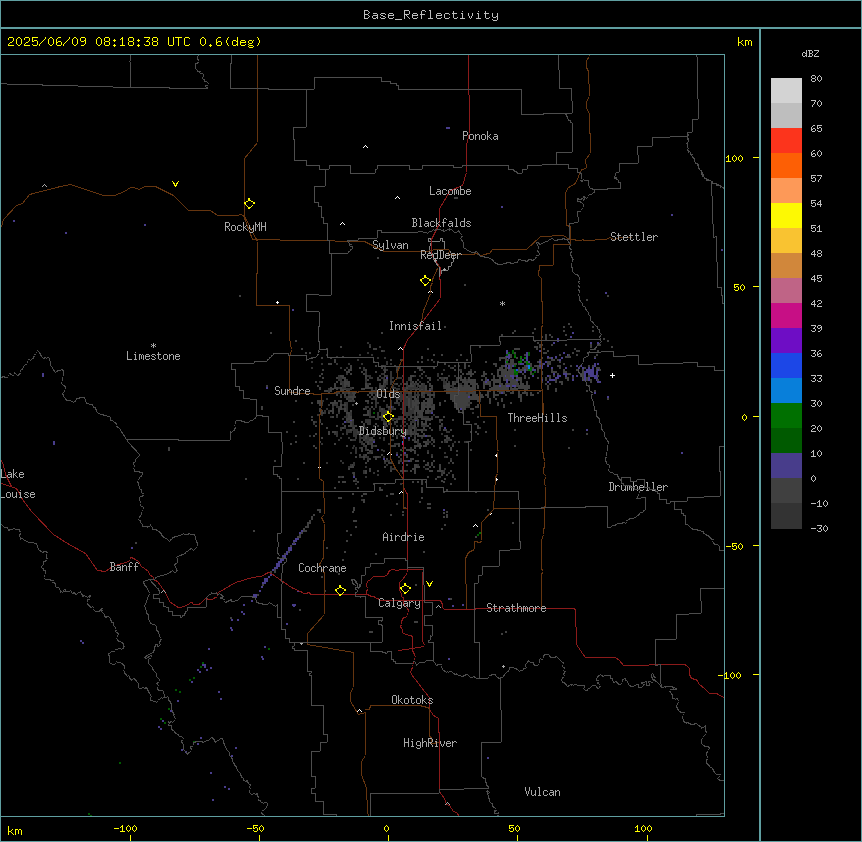Image resolution: width=862 pixels, height=842 pixels.
Task: Click the km unit label at top right
Action: click(745, 42)
